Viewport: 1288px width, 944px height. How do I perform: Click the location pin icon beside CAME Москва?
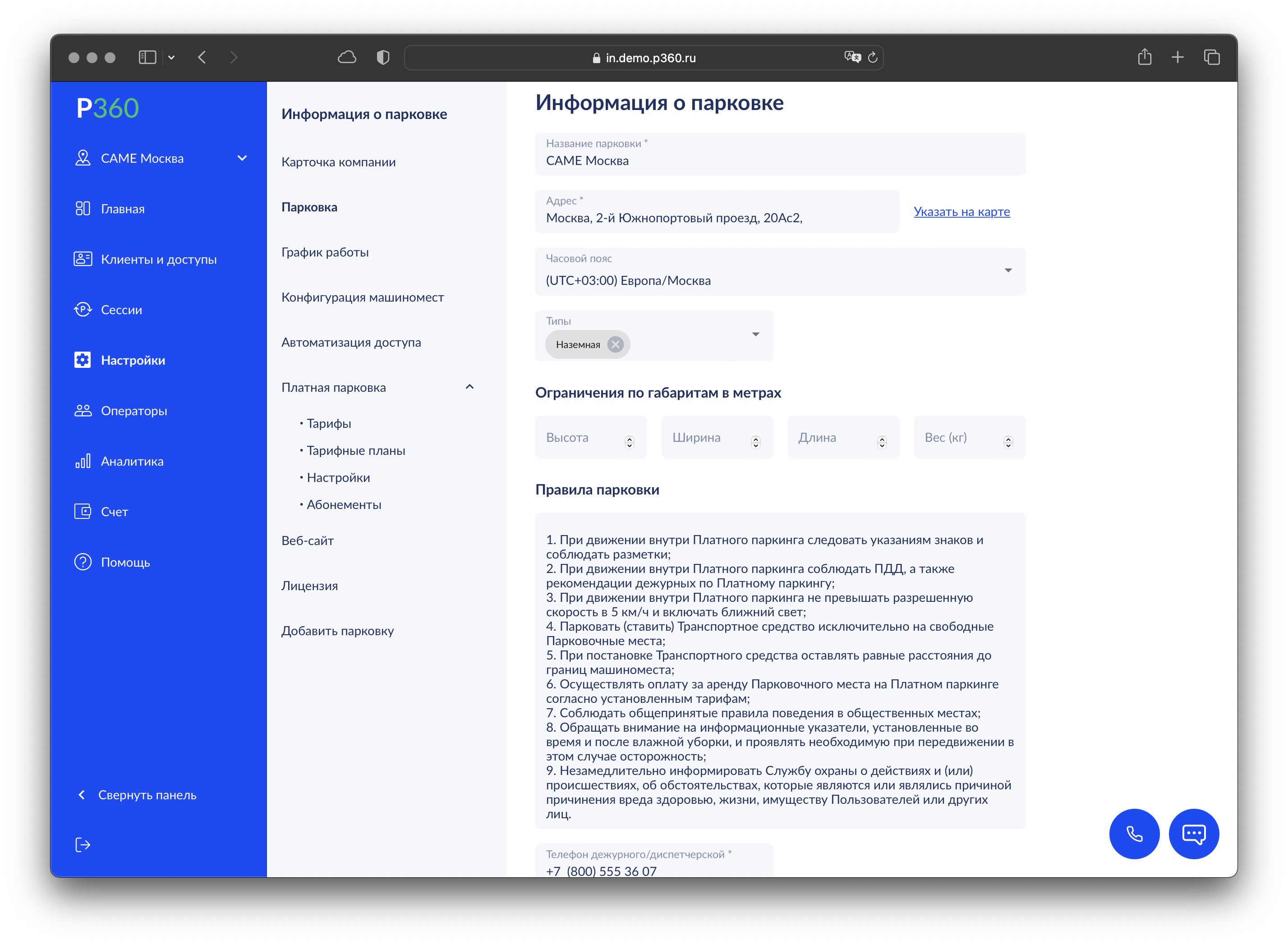point(83,158)
